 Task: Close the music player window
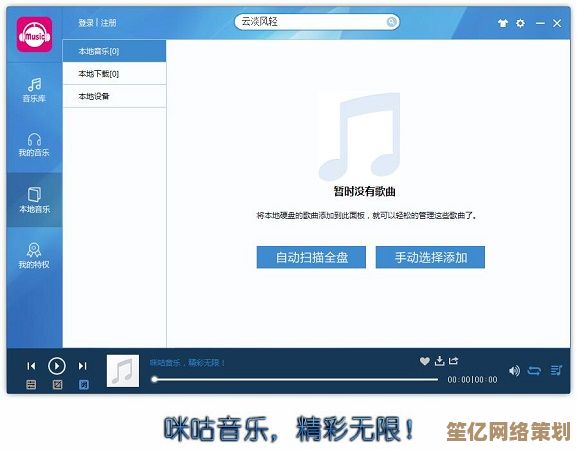[557, 23]
